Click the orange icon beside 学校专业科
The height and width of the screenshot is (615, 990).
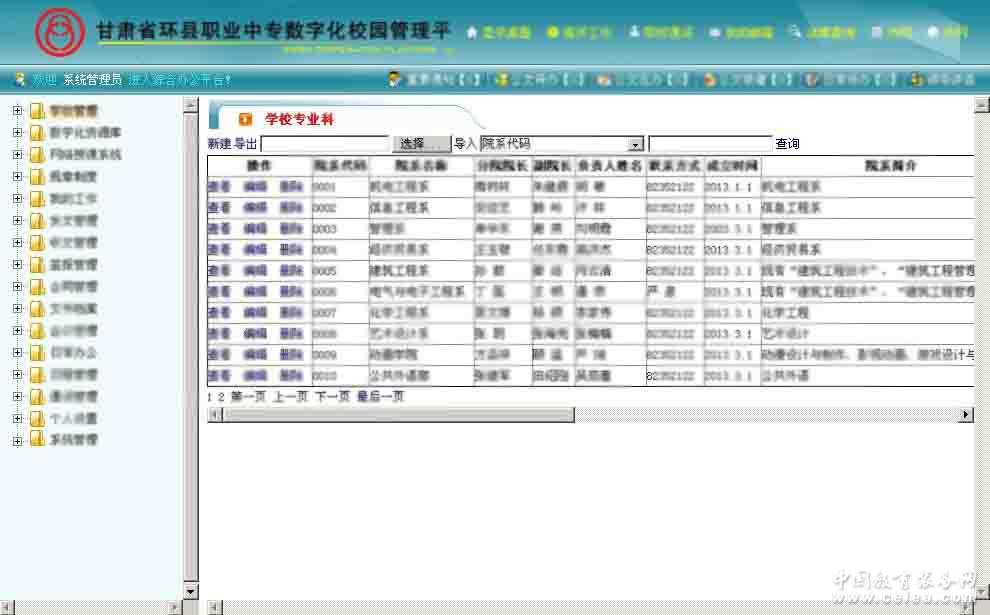tap(245, 119)
